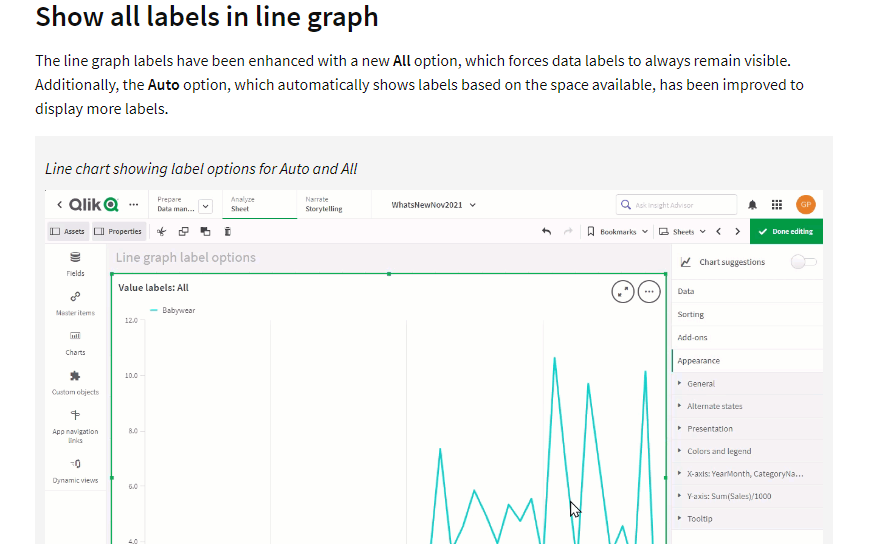Image resolution: width=871 pixels, height=544 pixels.
Task: Click the cut scissors icon in toolbar
Action: pyautogui.click(x=161, y=232)
